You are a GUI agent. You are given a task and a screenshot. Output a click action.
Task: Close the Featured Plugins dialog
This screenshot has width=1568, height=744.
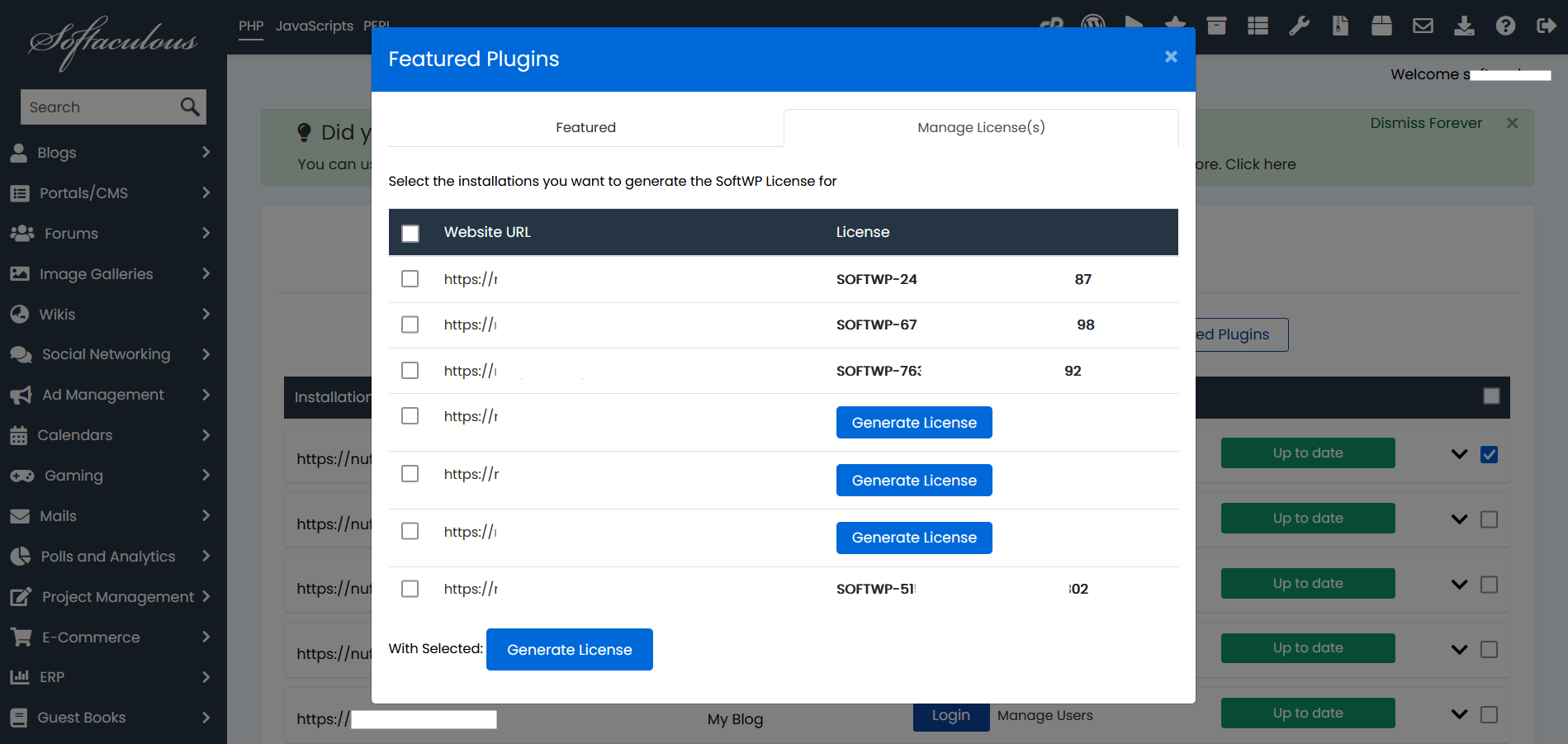(1171, 57)
